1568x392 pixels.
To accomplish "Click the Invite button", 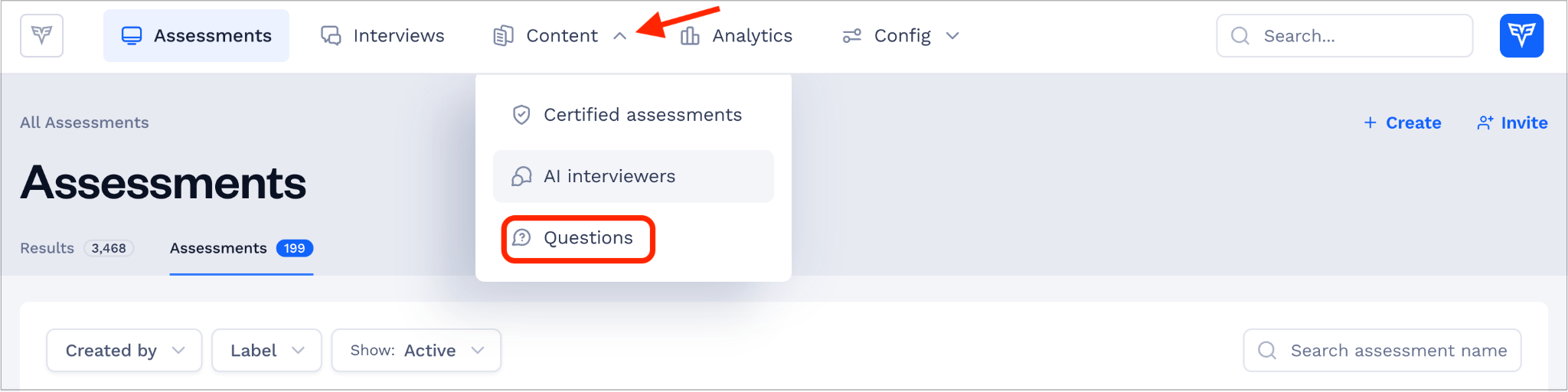I will coord(1512,122).
